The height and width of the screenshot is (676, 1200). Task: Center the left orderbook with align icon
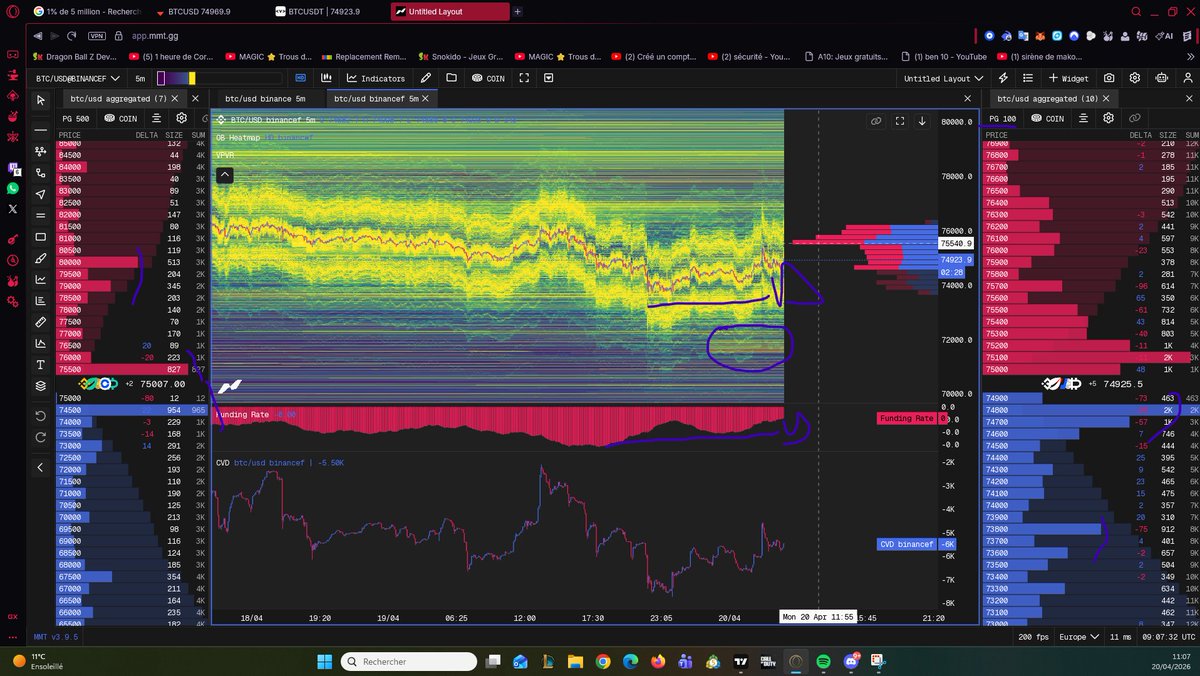[x=157, y=118]
